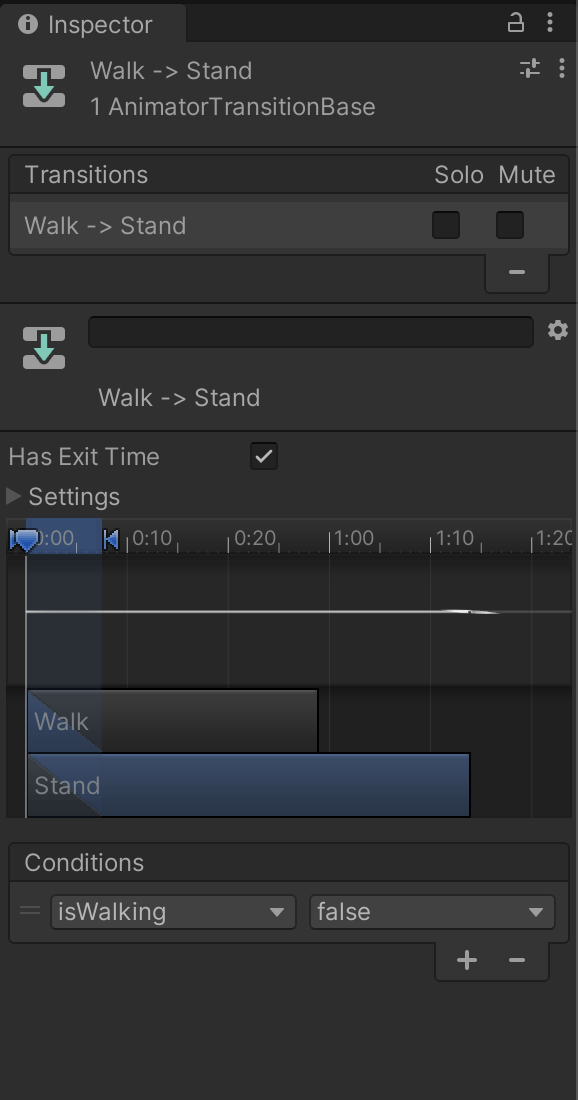
Task: Click the timeline transition end marker
Action: pos(111,539)
